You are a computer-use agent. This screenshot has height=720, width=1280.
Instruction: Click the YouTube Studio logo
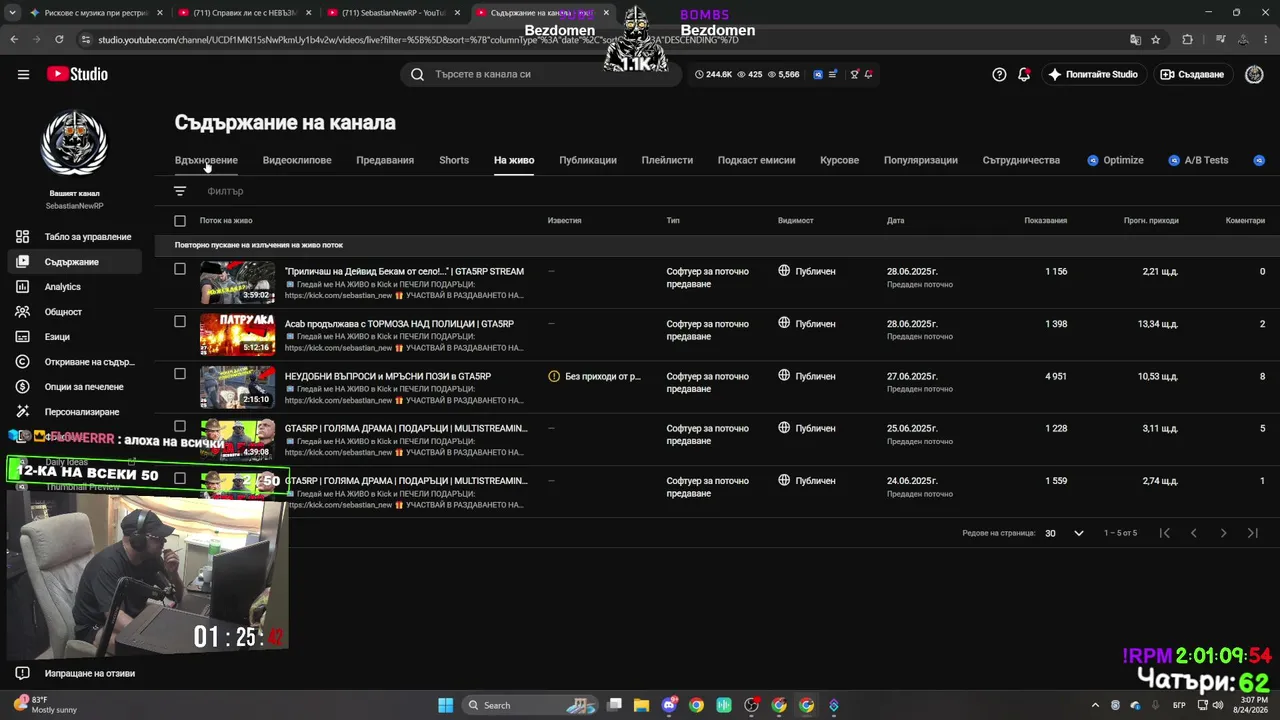pyautogui.click(x=77, y=74)
